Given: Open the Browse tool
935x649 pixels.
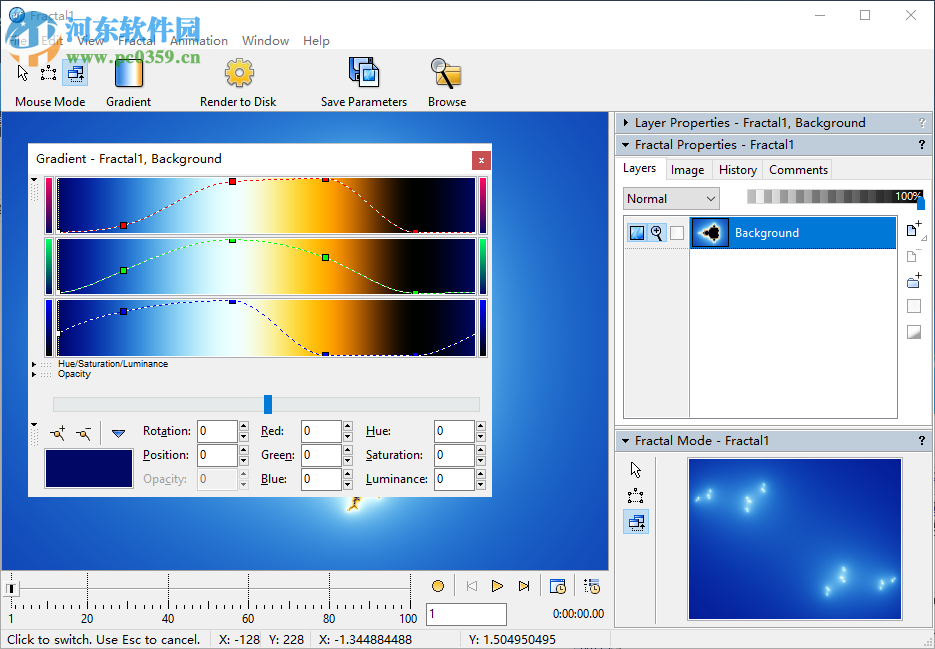Looking at the screenshot, I should (x=446, y=74).
